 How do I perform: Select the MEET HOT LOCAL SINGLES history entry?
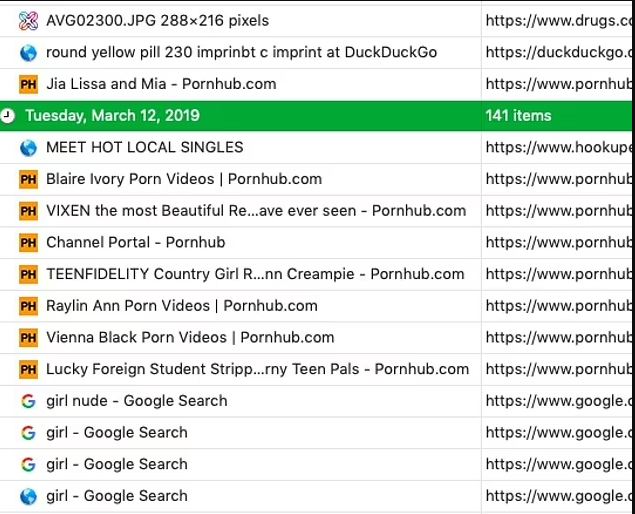pyautogui.click(x=144, y=148)
